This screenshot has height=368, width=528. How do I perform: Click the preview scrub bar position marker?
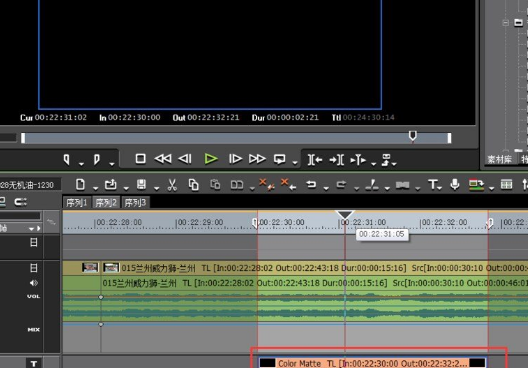[412, 136]
